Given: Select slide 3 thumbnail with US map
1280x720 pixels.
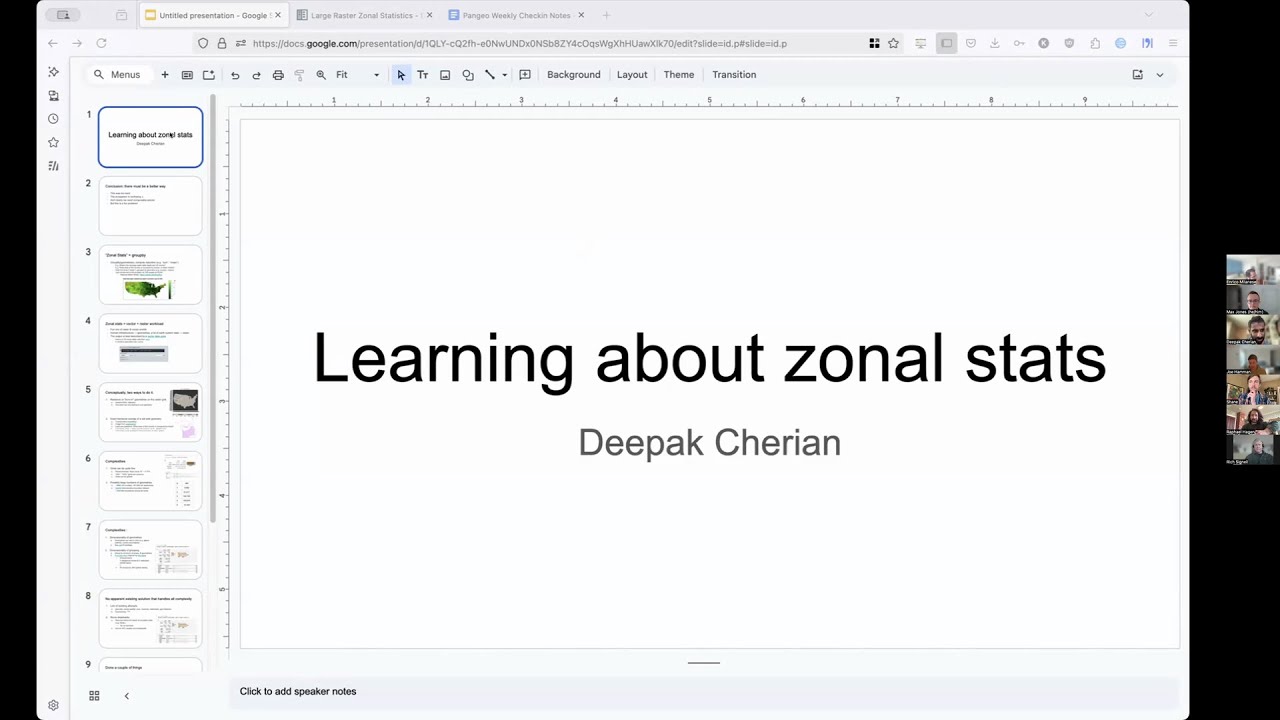Looking at the screenshot, I should point(150,275).
